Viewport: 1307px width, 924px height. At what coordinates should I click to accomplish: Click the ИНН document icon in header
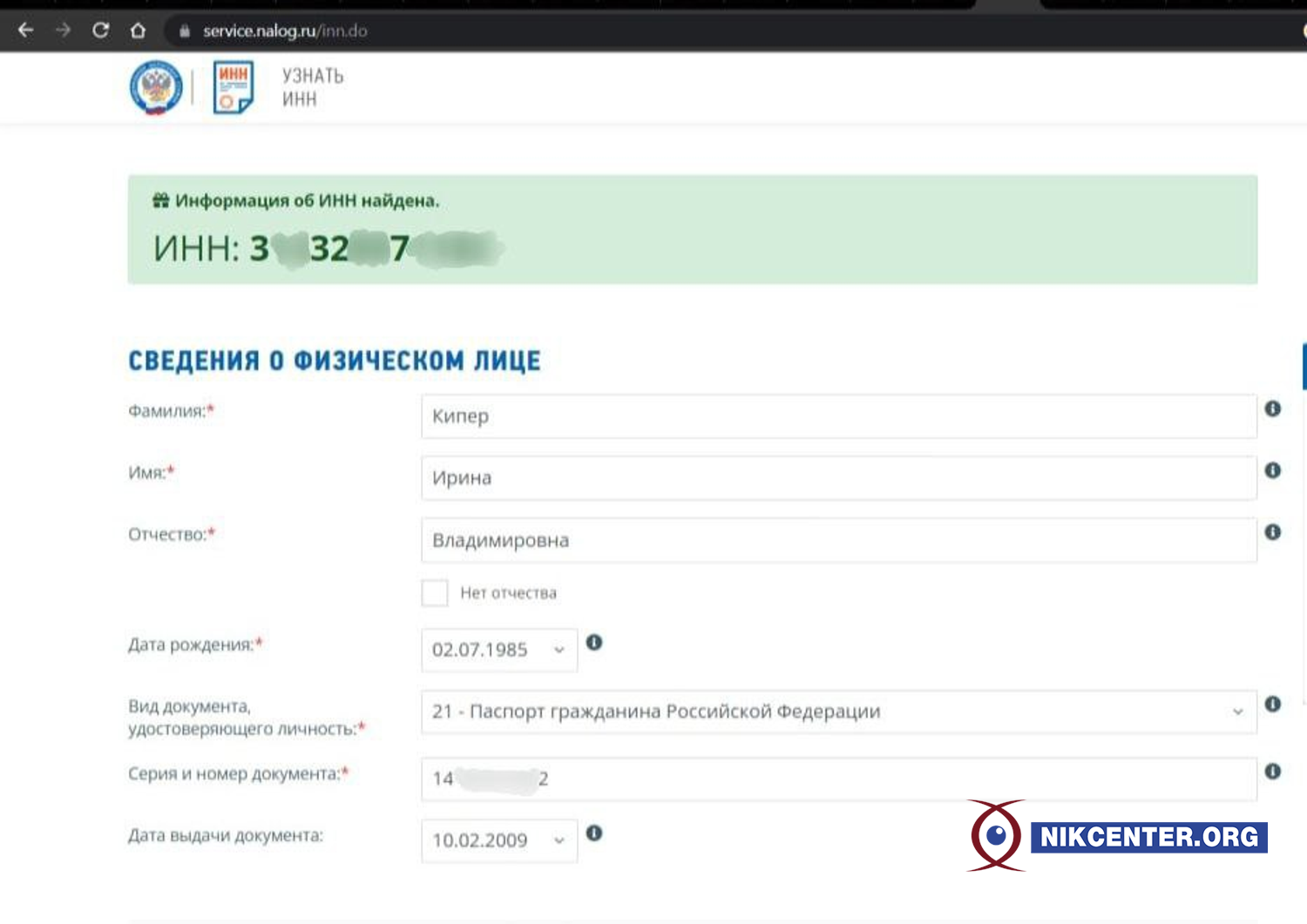pyautogui.click(x=233, y=87)
